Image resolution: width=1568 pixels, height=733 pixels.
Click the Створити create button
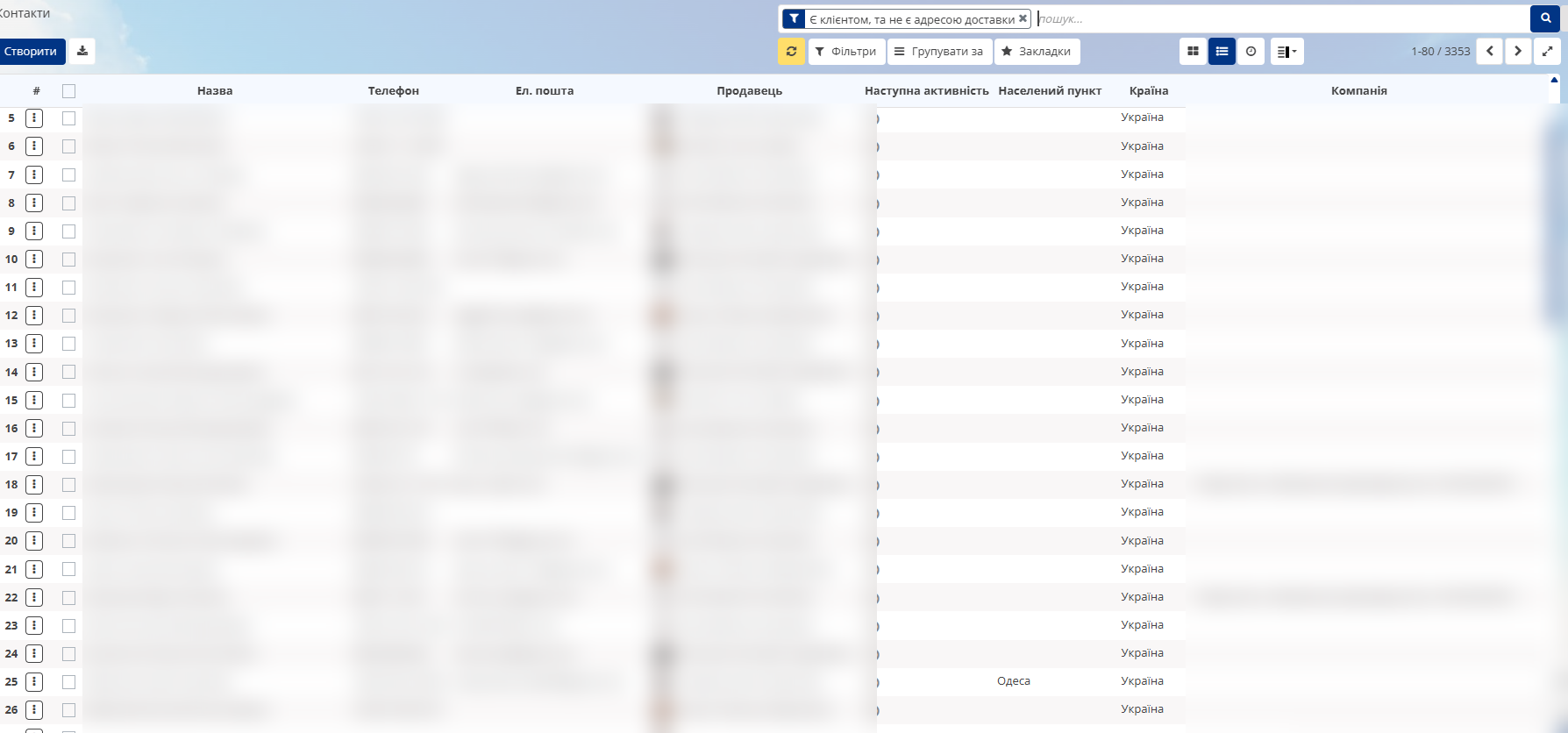(31, 52)
